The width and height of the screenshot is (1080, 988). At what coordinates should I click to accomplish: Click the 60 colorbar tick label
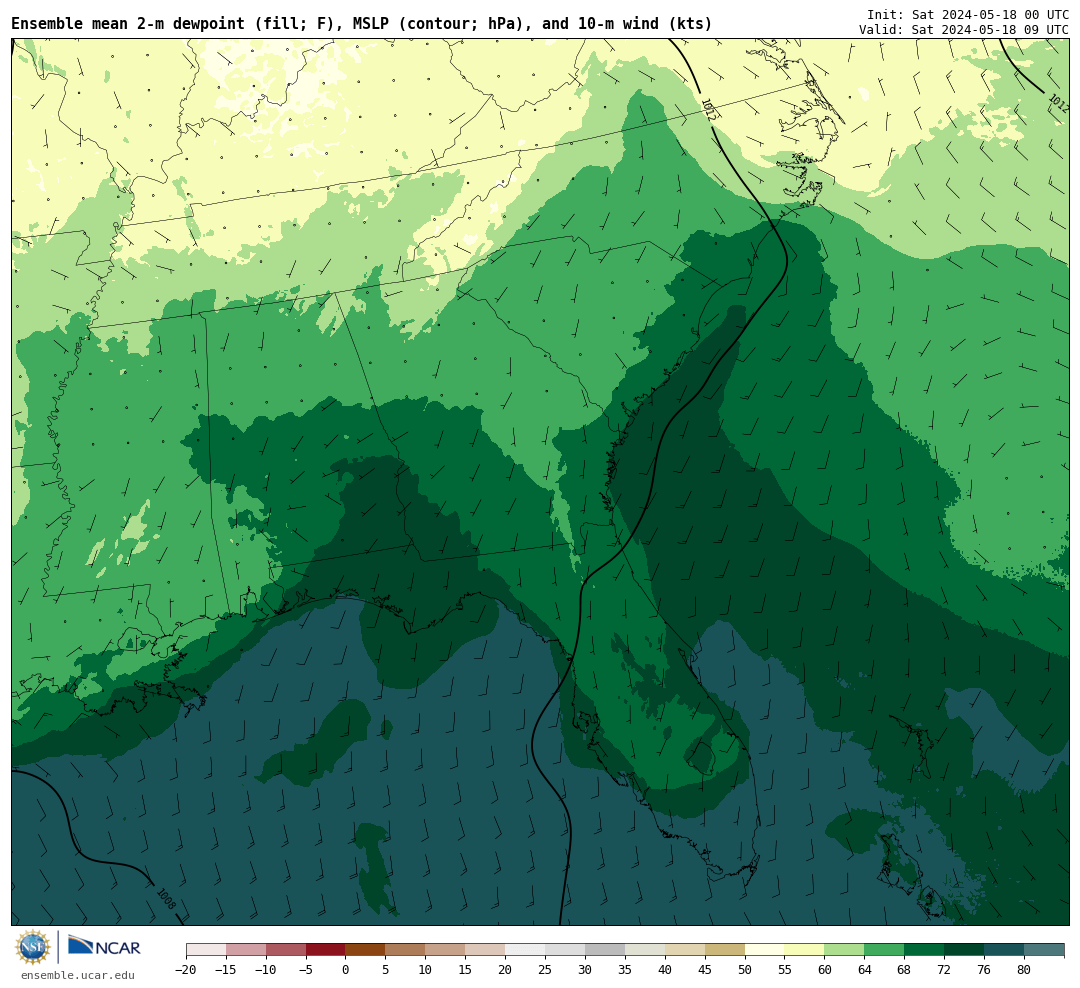824,970
